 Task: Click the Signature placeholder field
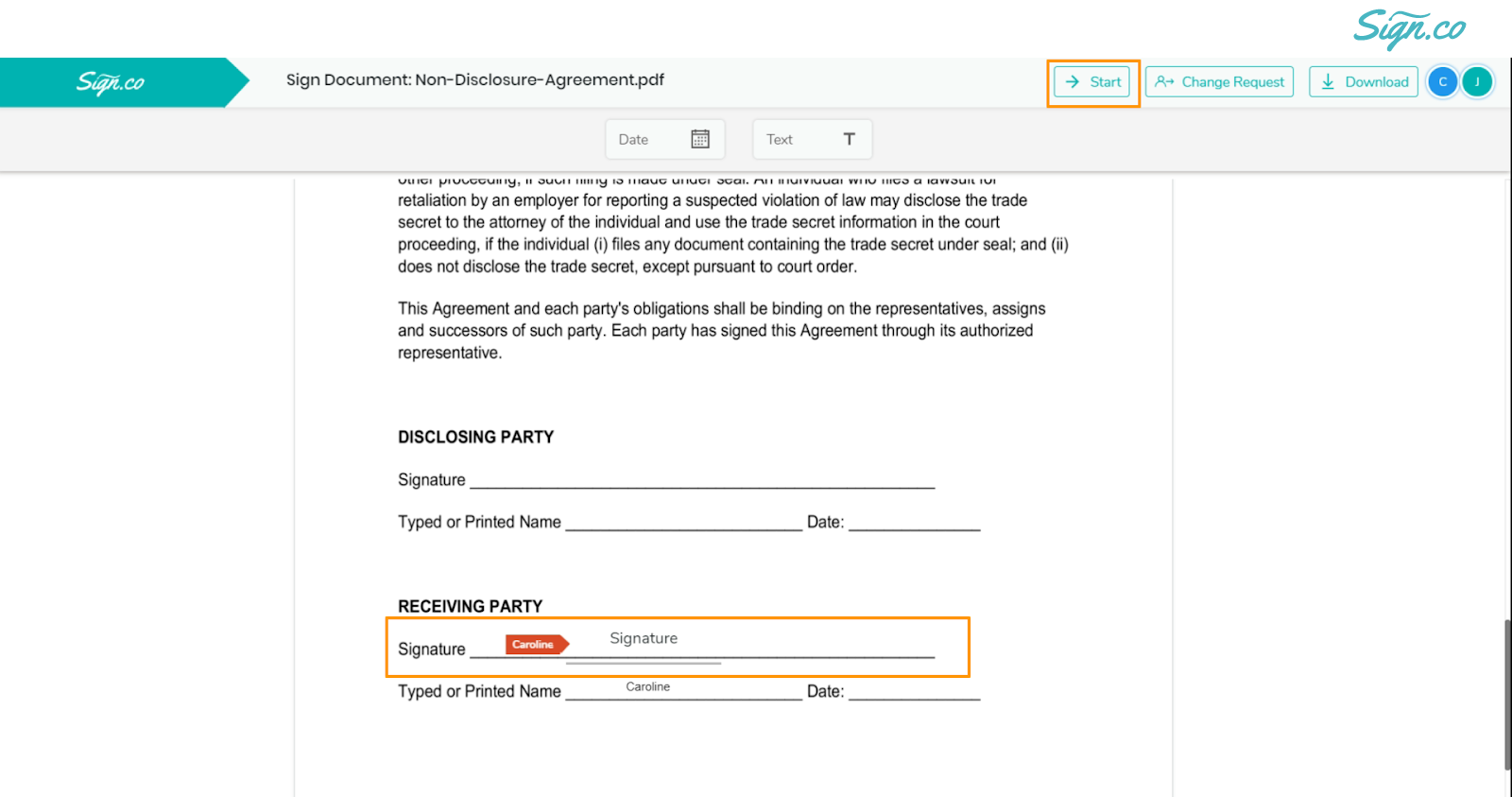644,641
